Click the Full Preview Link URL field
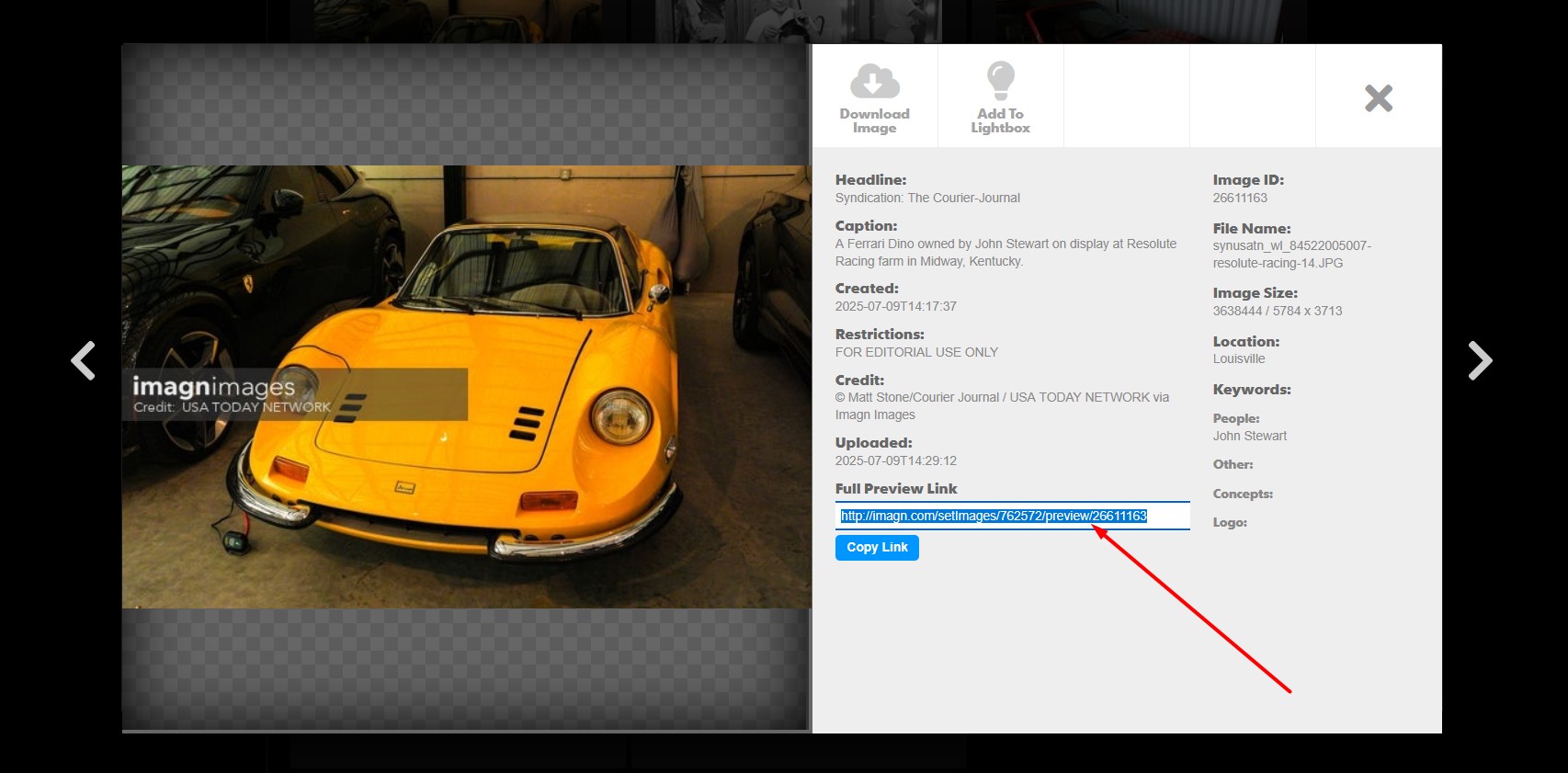The width and height of the screenshot is (1568, 773). [1011, 516]
